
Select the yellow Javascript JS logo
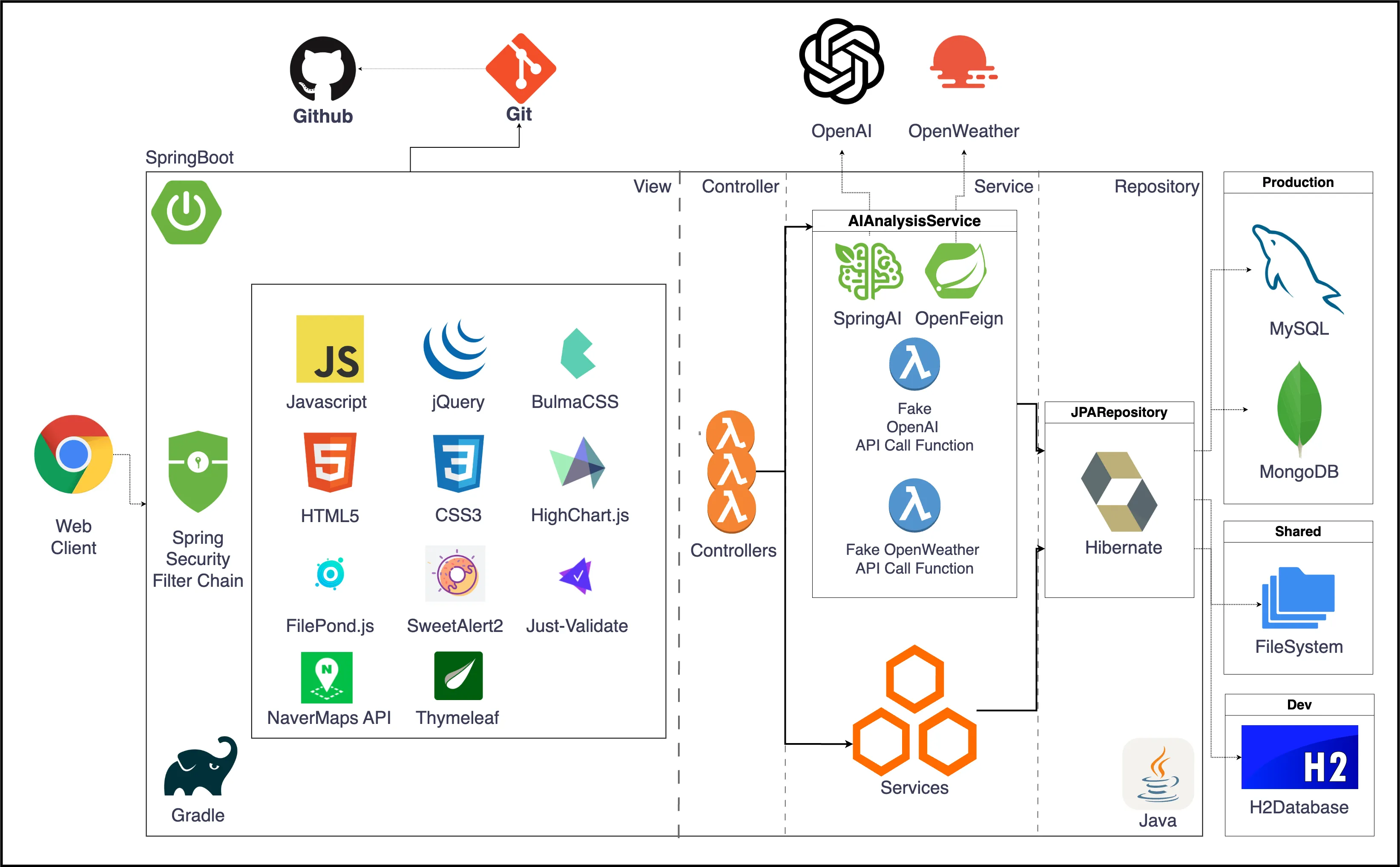pos(330,349)
